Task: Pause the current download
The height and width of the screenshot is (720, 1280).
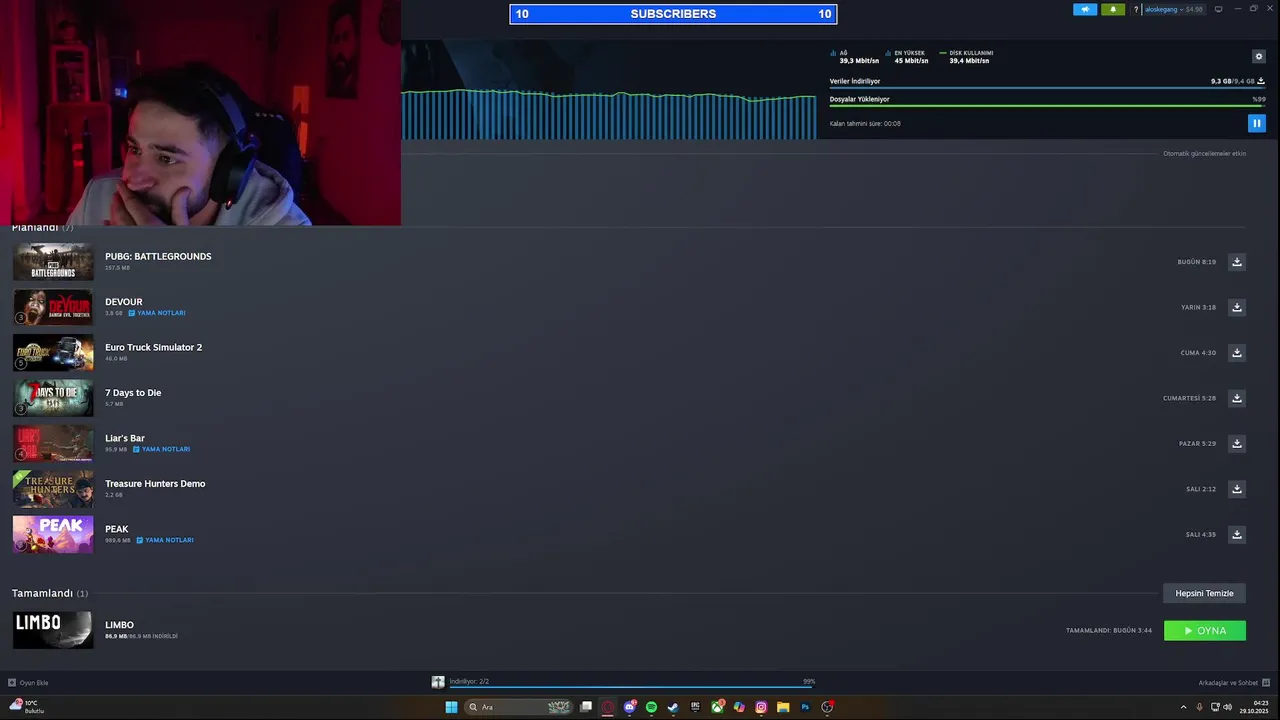Action: (x=1257, y=123)
